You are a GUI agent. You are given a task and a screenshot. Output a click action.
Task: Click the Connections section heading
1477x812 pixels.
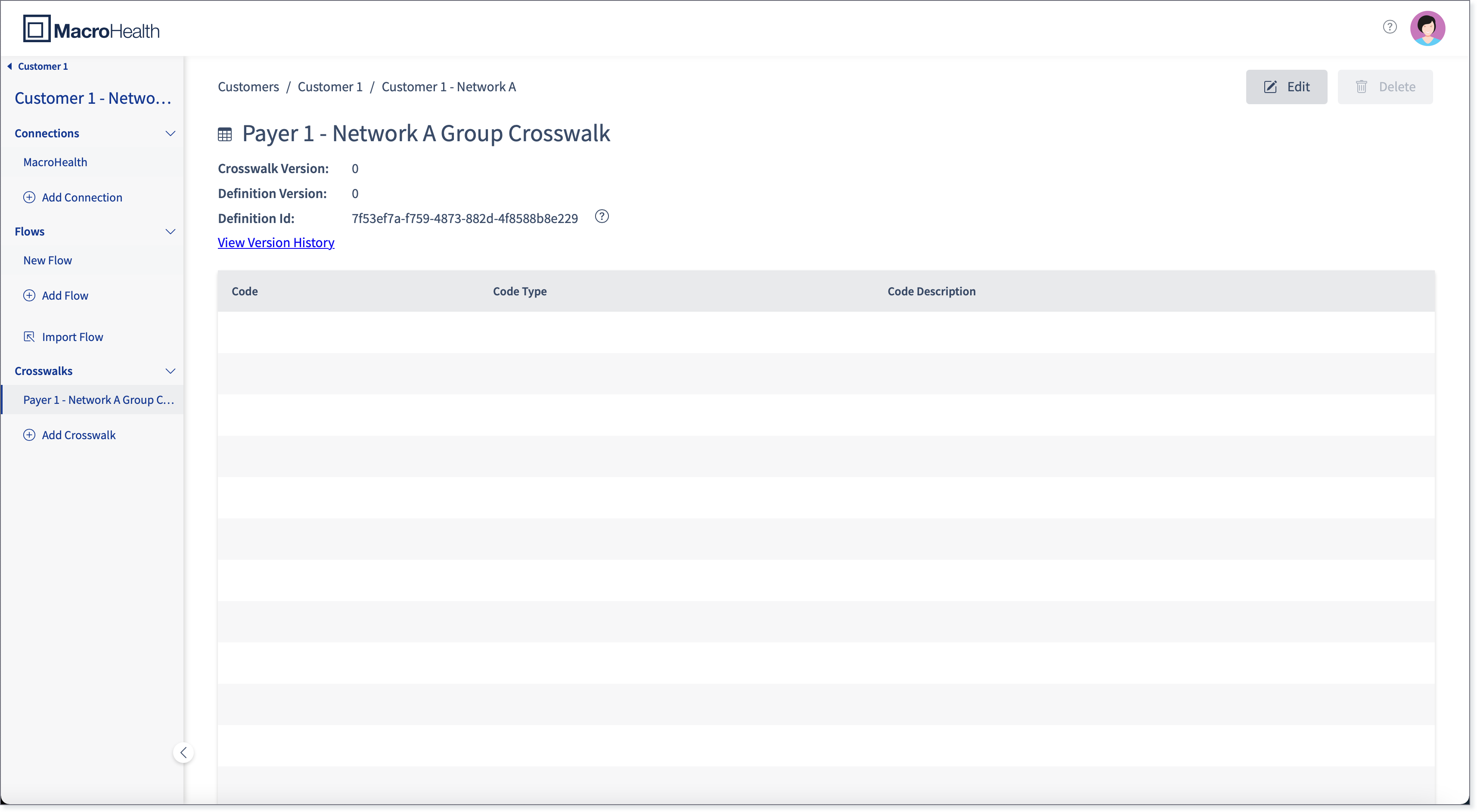[x=47, y=133]
